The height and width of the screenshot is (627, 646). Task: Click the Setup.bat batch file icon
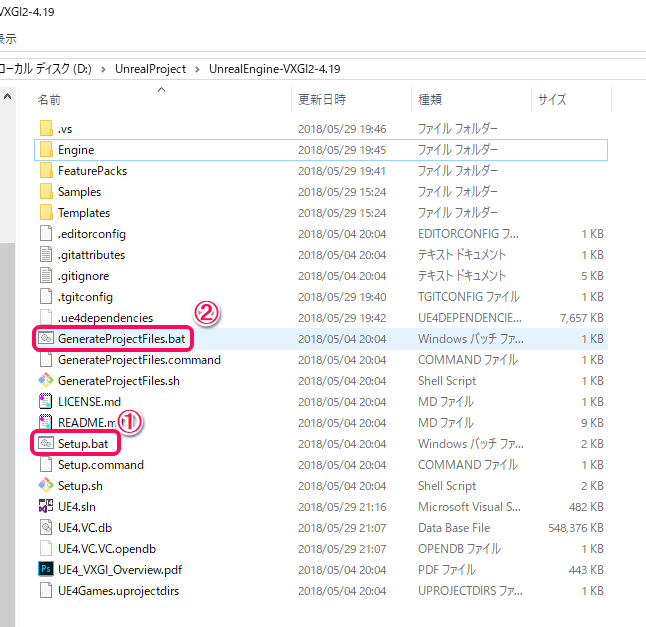click(46, 444)
